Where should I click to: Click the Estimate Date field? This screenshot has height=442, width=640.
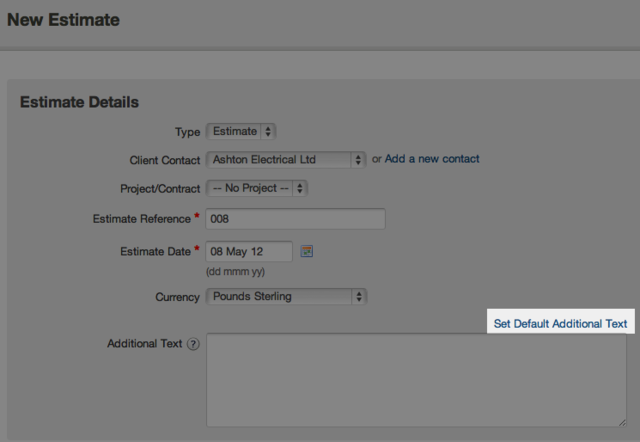248,251
